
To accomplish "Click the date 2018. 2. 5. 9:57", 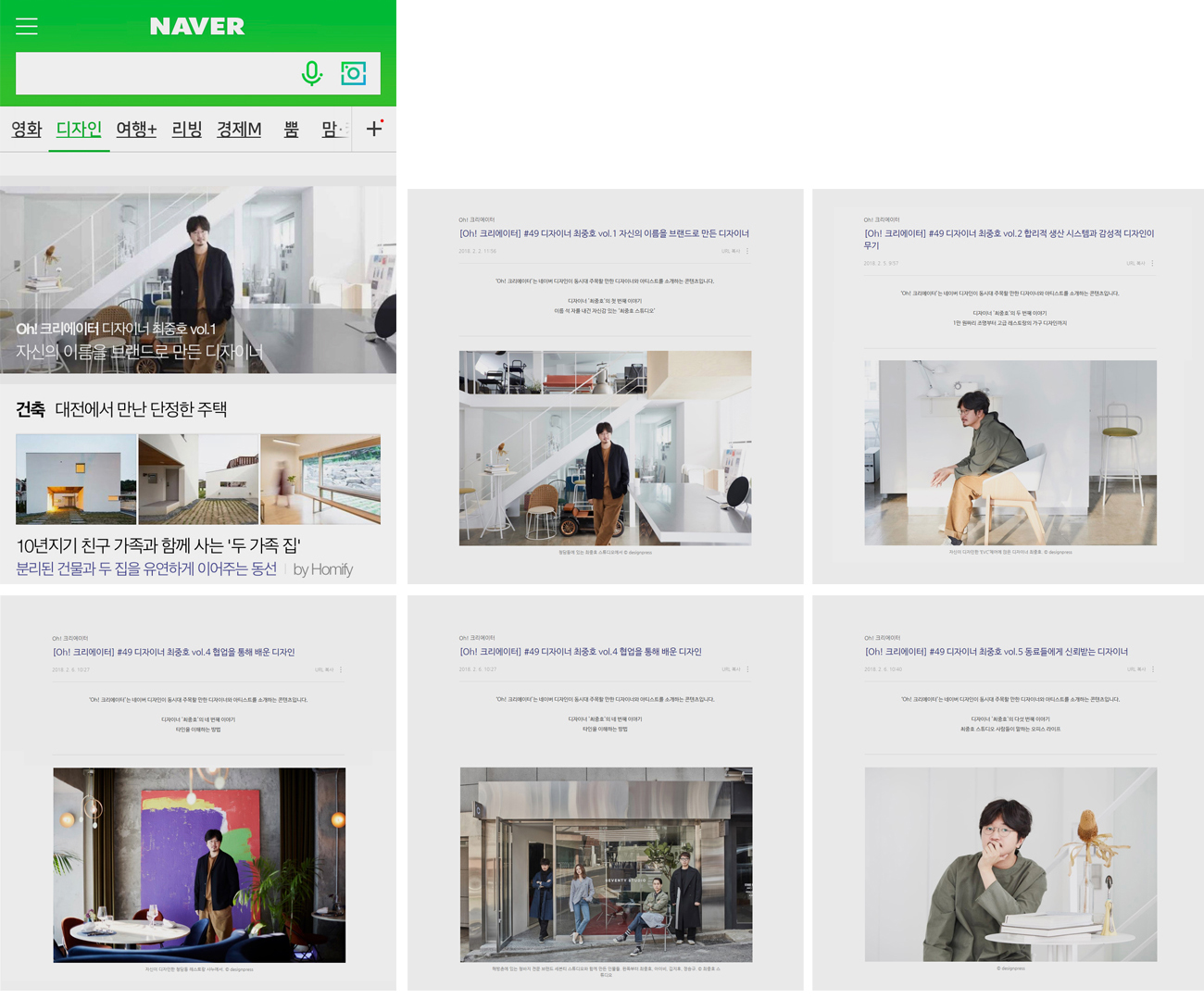I will pos(881,263).
